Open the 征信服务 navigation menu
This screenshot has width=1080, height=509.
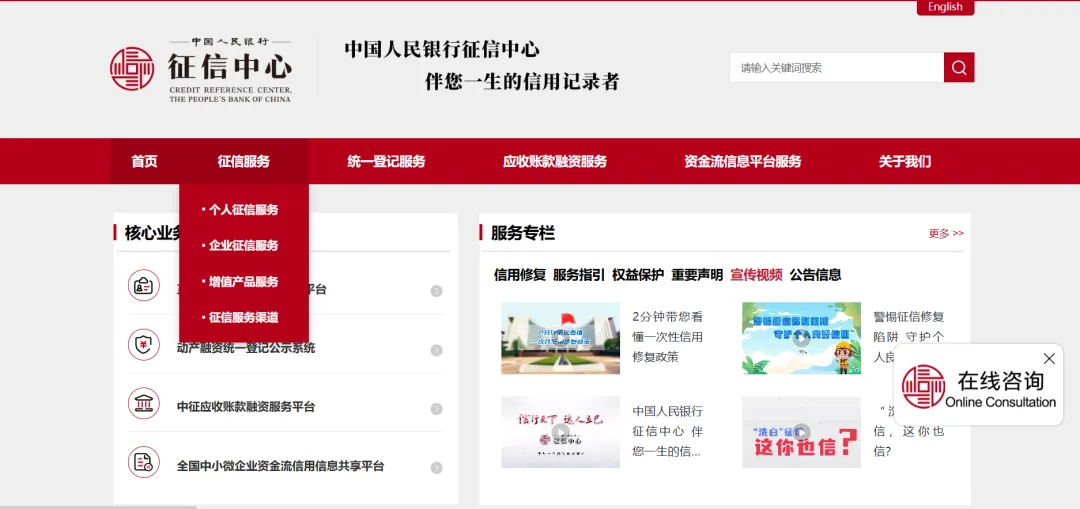(244, 161)
